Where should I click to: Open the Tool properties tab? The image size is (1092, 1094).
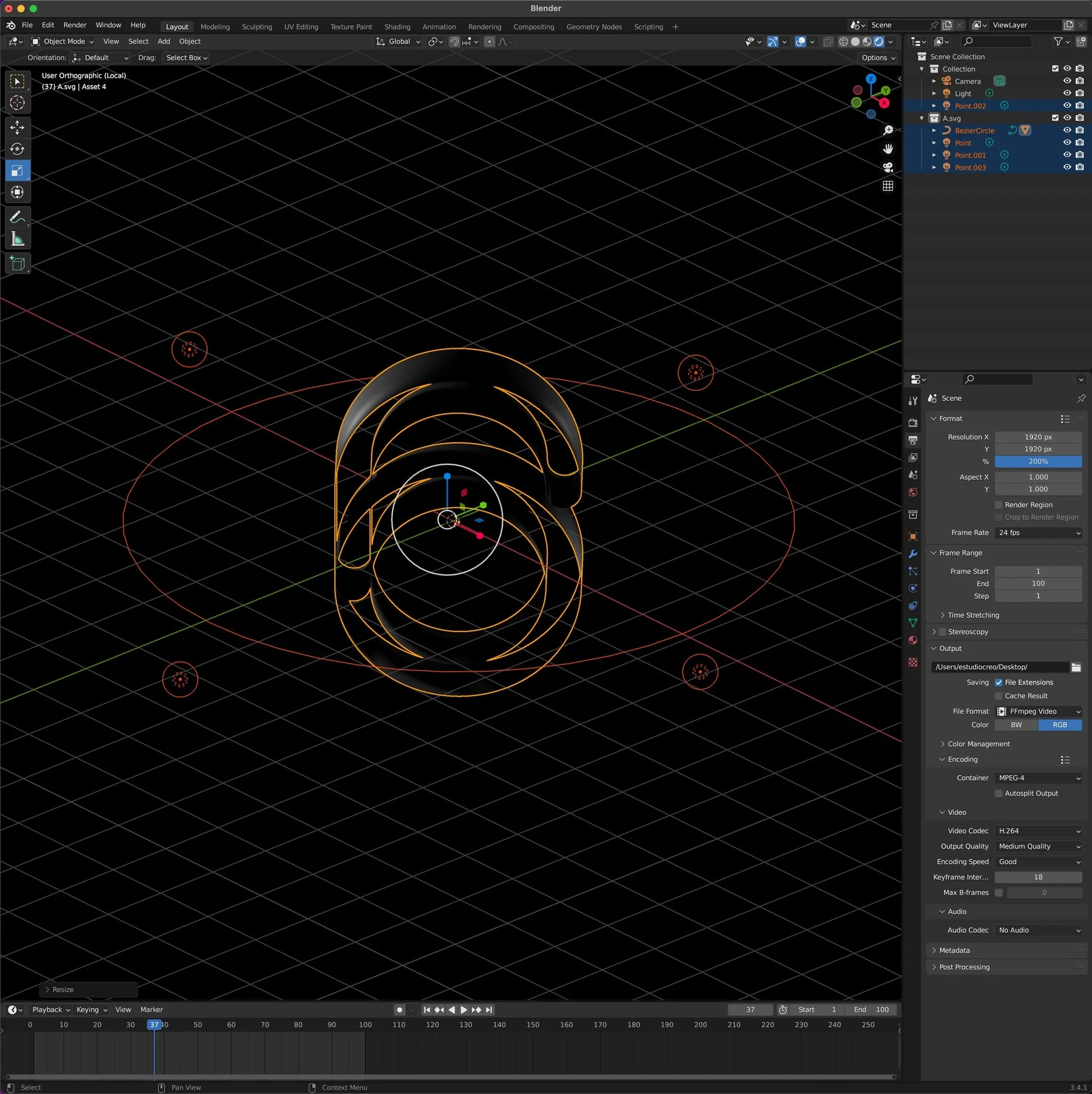[x=913, y=401]
